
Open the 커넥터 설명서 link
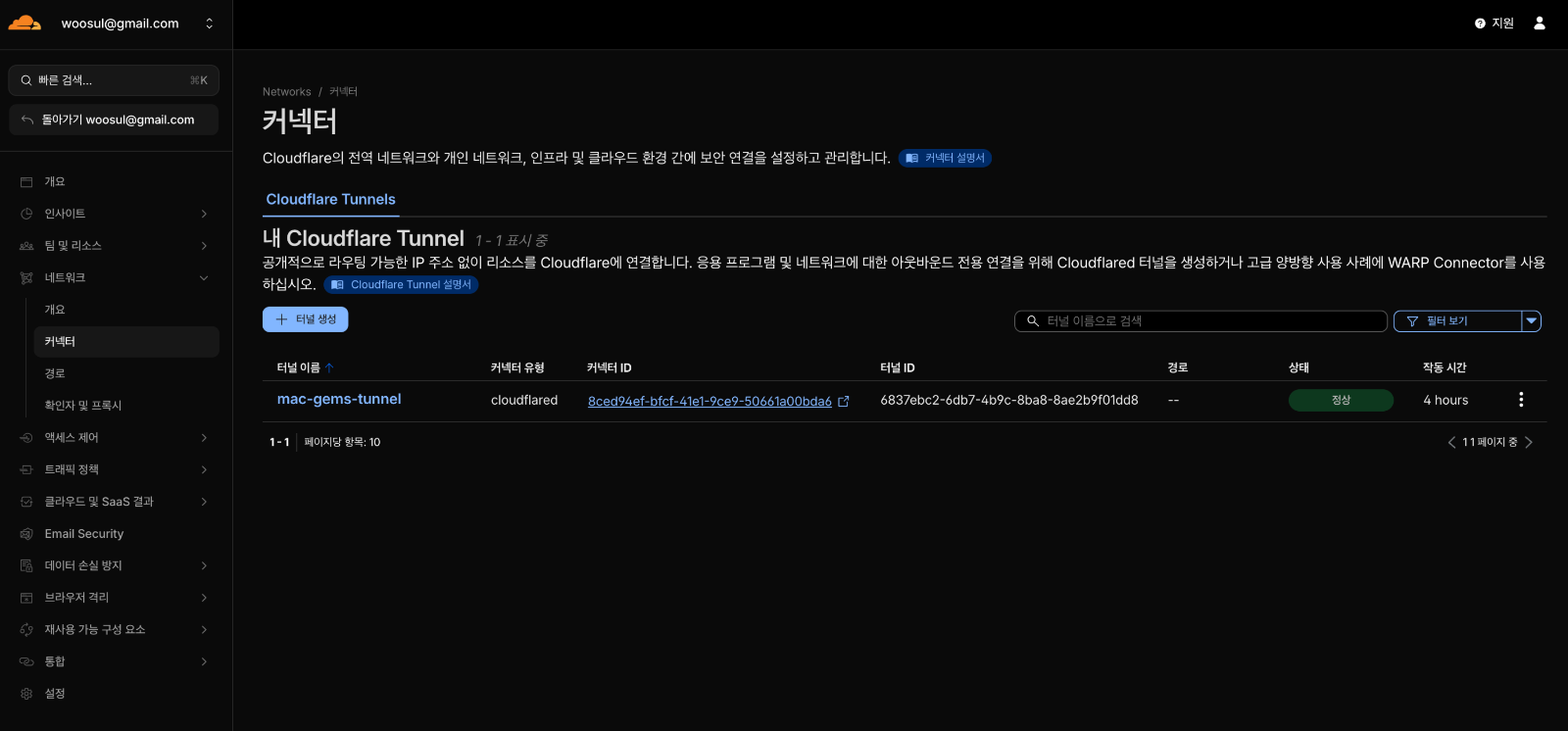click(x=945, y=158)
